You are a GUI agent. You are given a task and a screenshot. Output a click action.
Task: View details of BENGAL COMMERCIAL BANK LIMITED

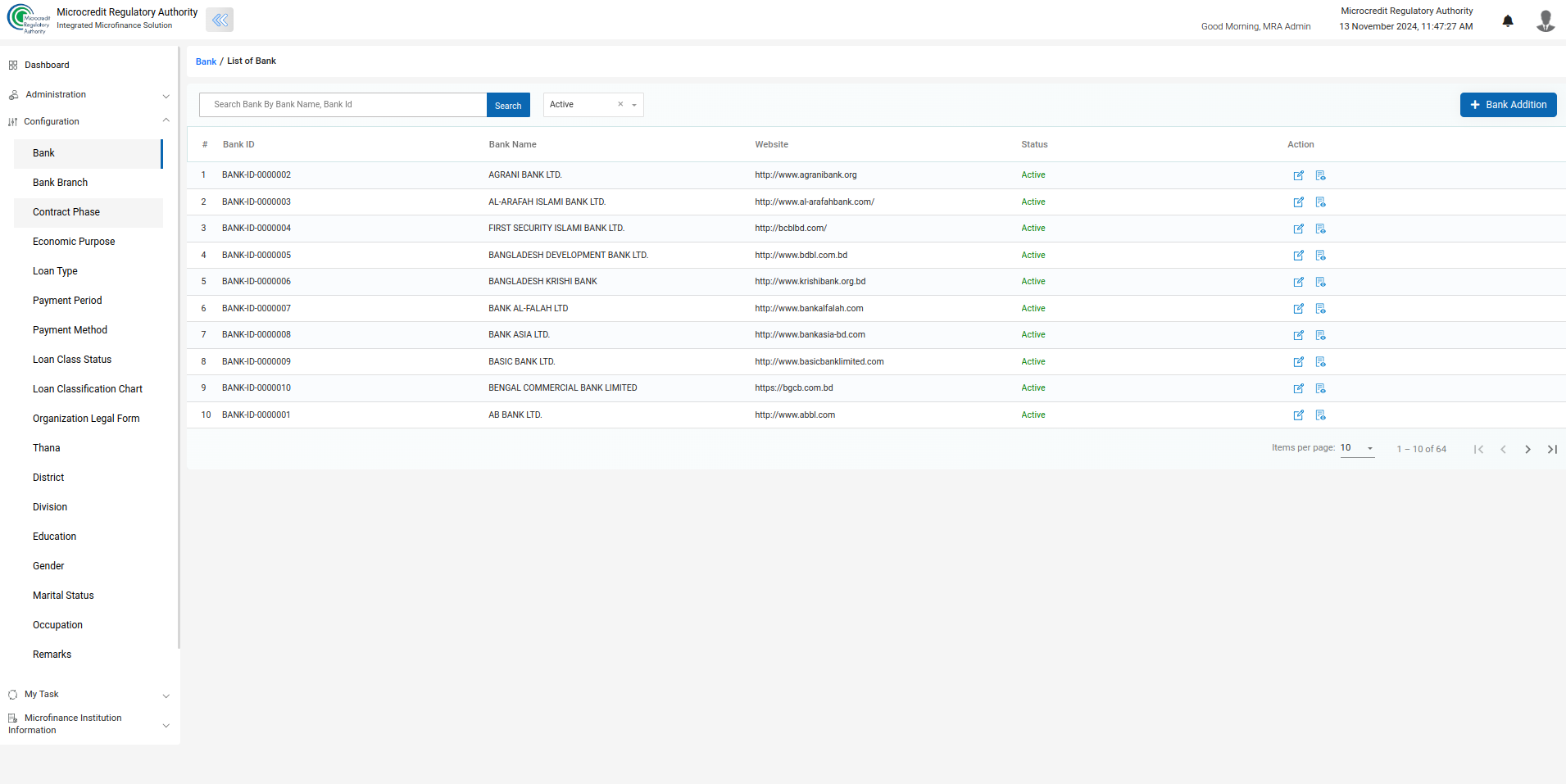click(1321, 388)
